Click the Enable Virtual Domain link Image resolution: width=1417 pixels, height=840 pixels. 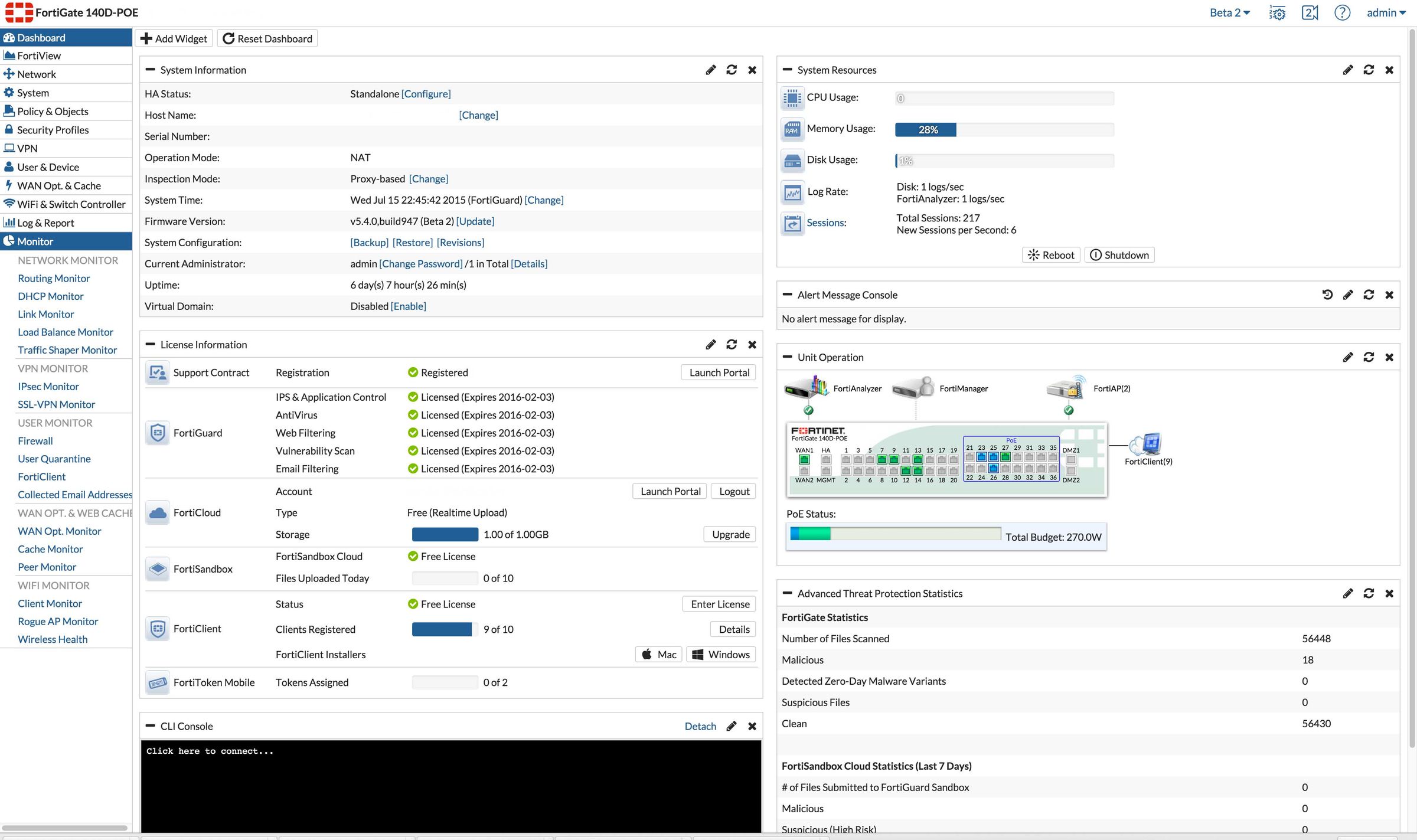pyautogui.click(x=408, y=306)
